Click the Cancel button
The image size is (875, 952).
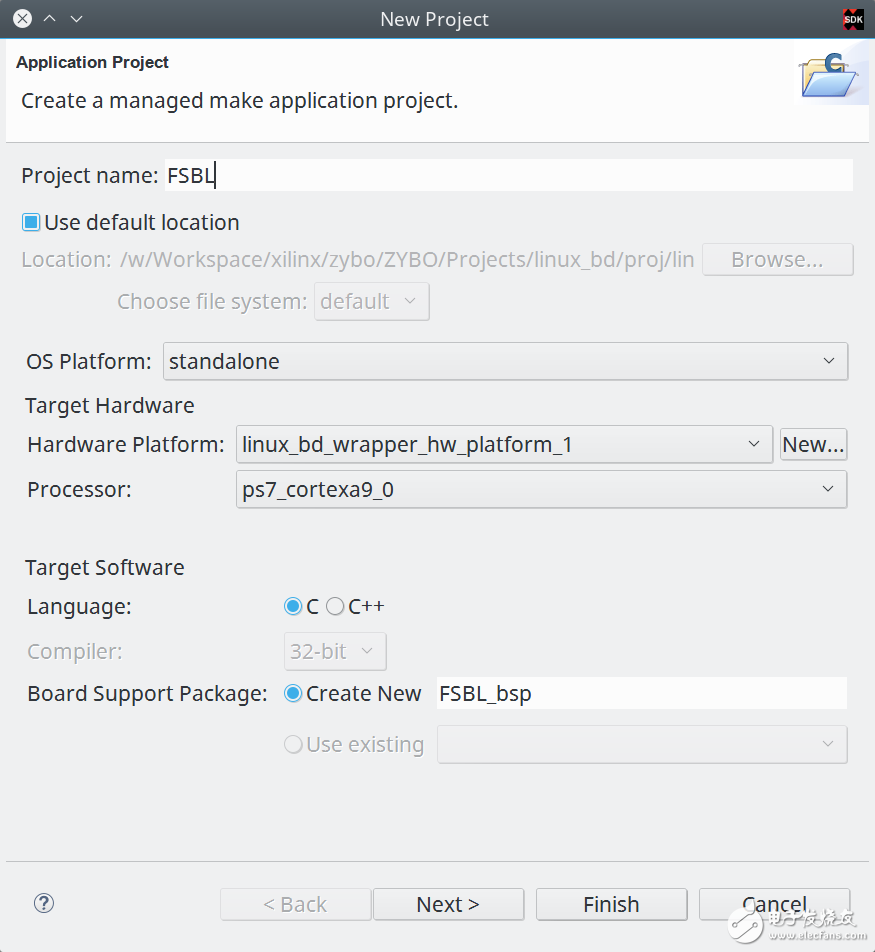click(x=774, y=904)
